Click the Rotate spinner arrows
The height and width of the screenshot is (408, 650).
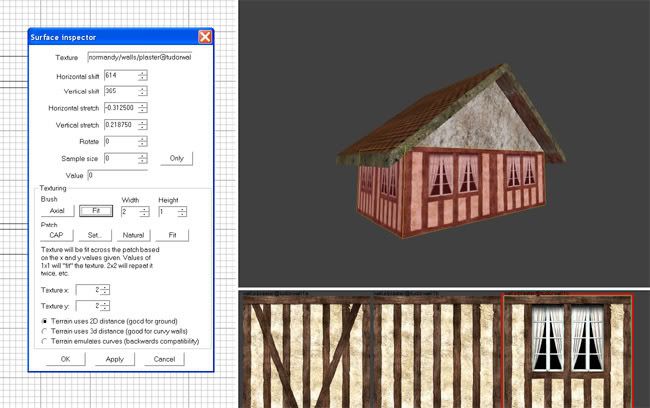click(x=143, y=141)
